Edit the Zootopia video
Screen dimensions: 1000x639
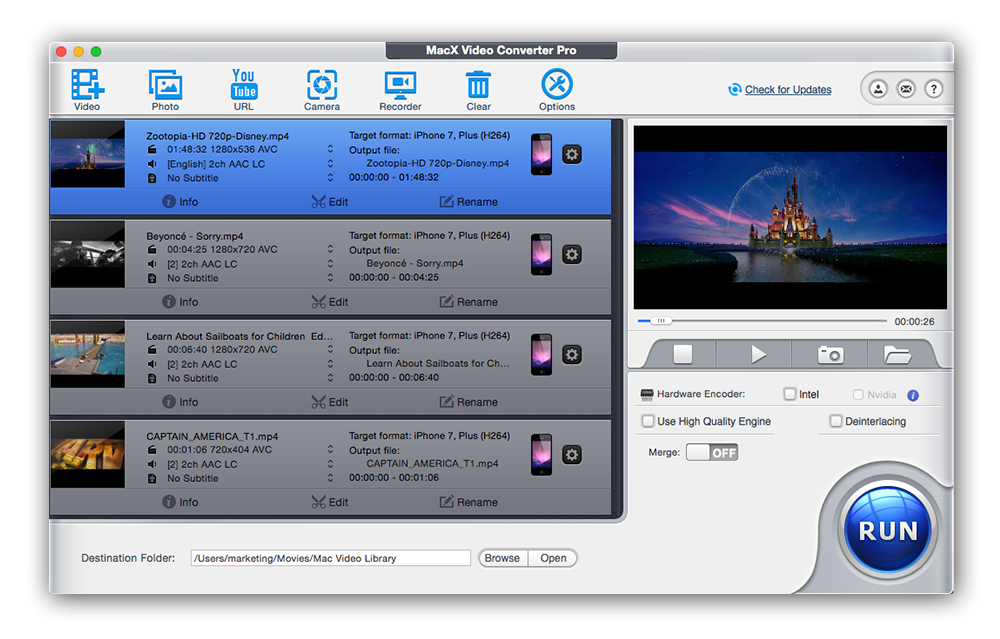point(330,202)
